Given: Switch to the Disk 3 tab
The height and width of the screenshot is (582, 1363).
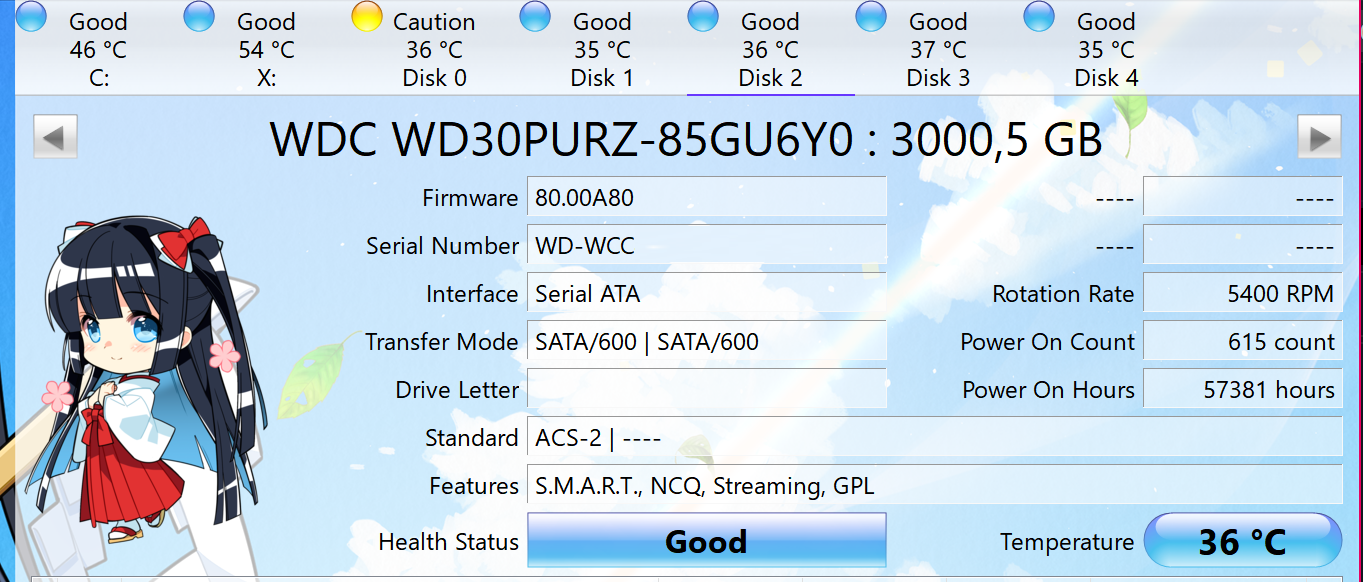Looking at the screenshot, I should coord(939,48).
